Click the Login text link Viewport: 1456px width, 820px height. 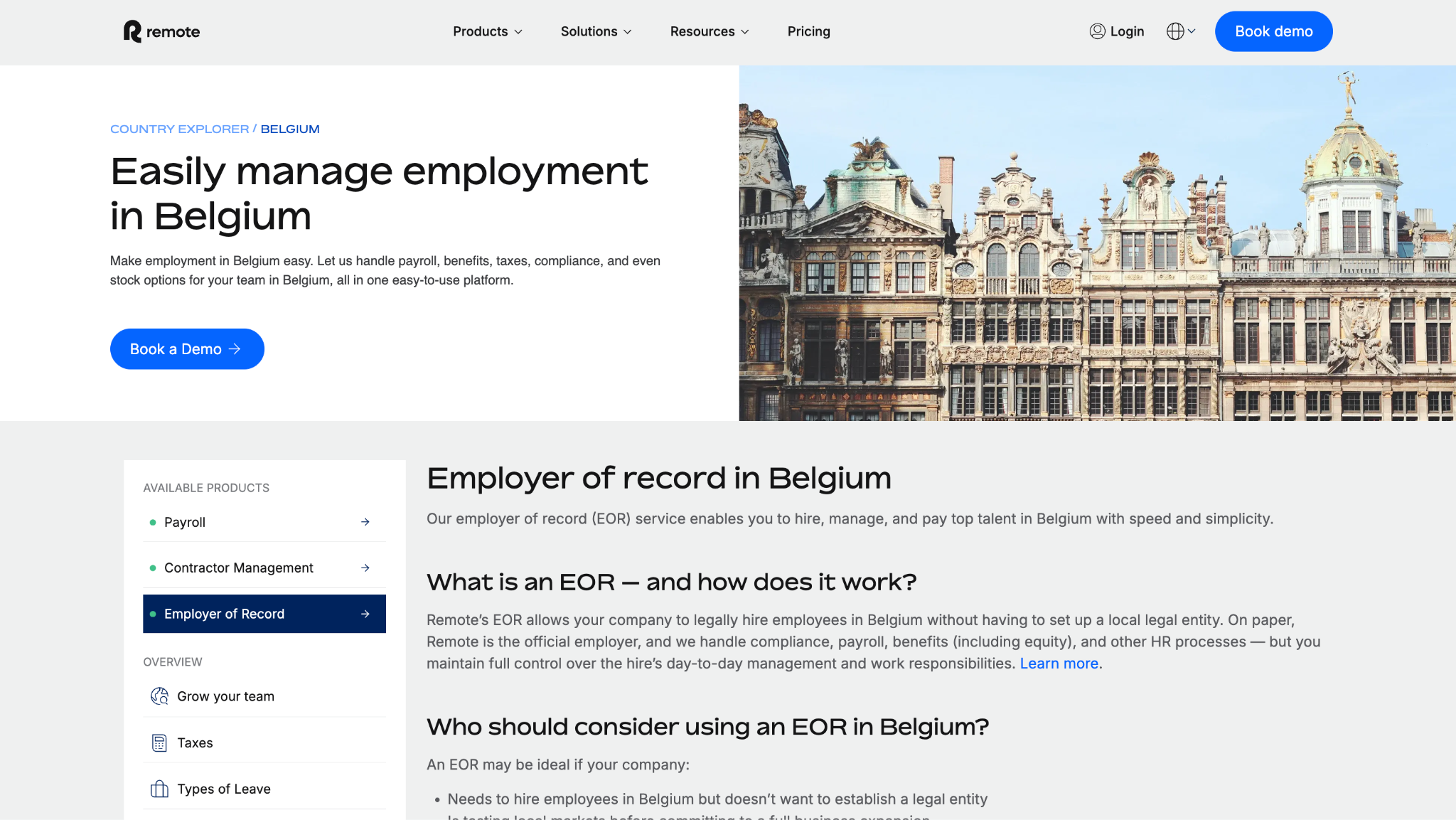click(x=1127, y=31)
